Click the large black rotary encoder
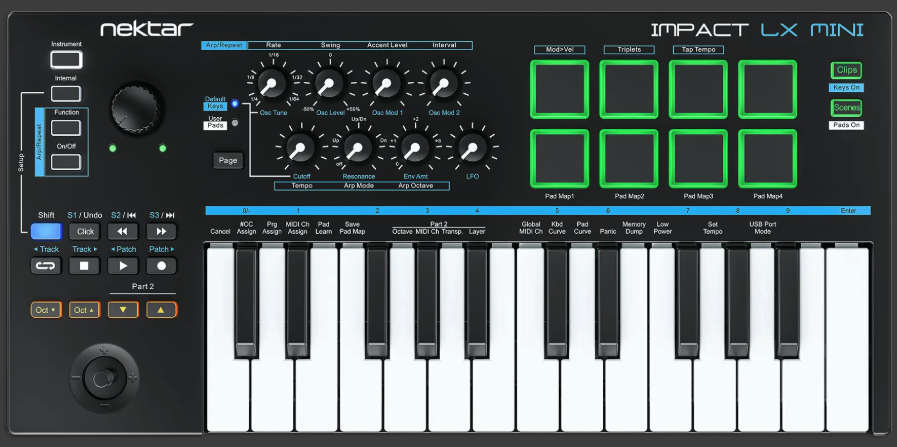This screenshot has height=447, width=897. 136,109
